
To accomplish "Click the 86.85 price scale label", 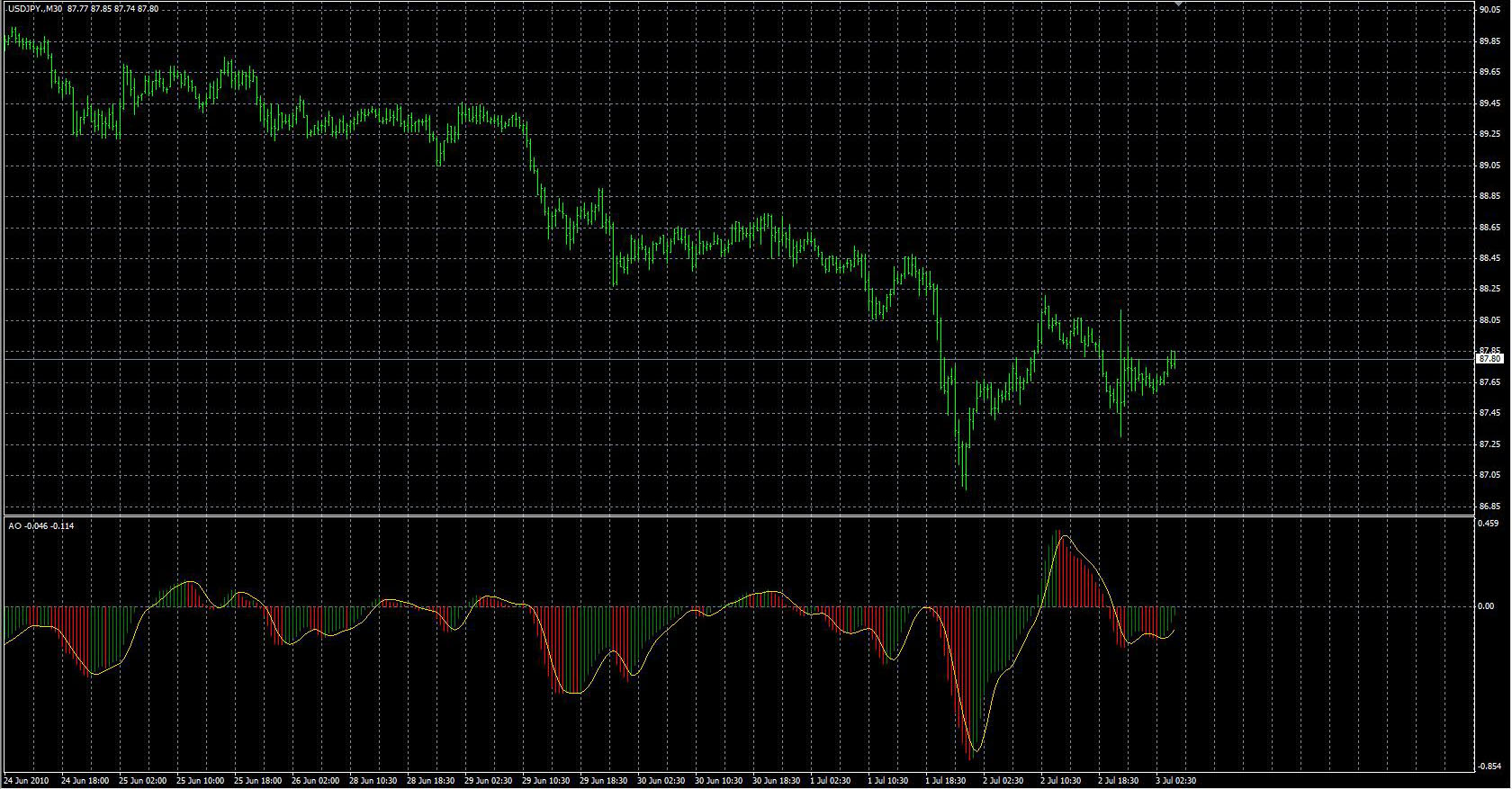I will 1489,507.
